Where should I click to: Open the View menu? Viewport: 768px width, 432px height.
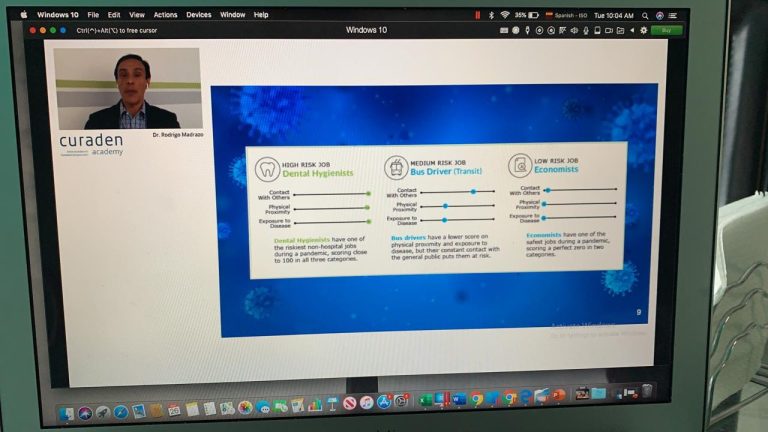click(x=137, y=15)
